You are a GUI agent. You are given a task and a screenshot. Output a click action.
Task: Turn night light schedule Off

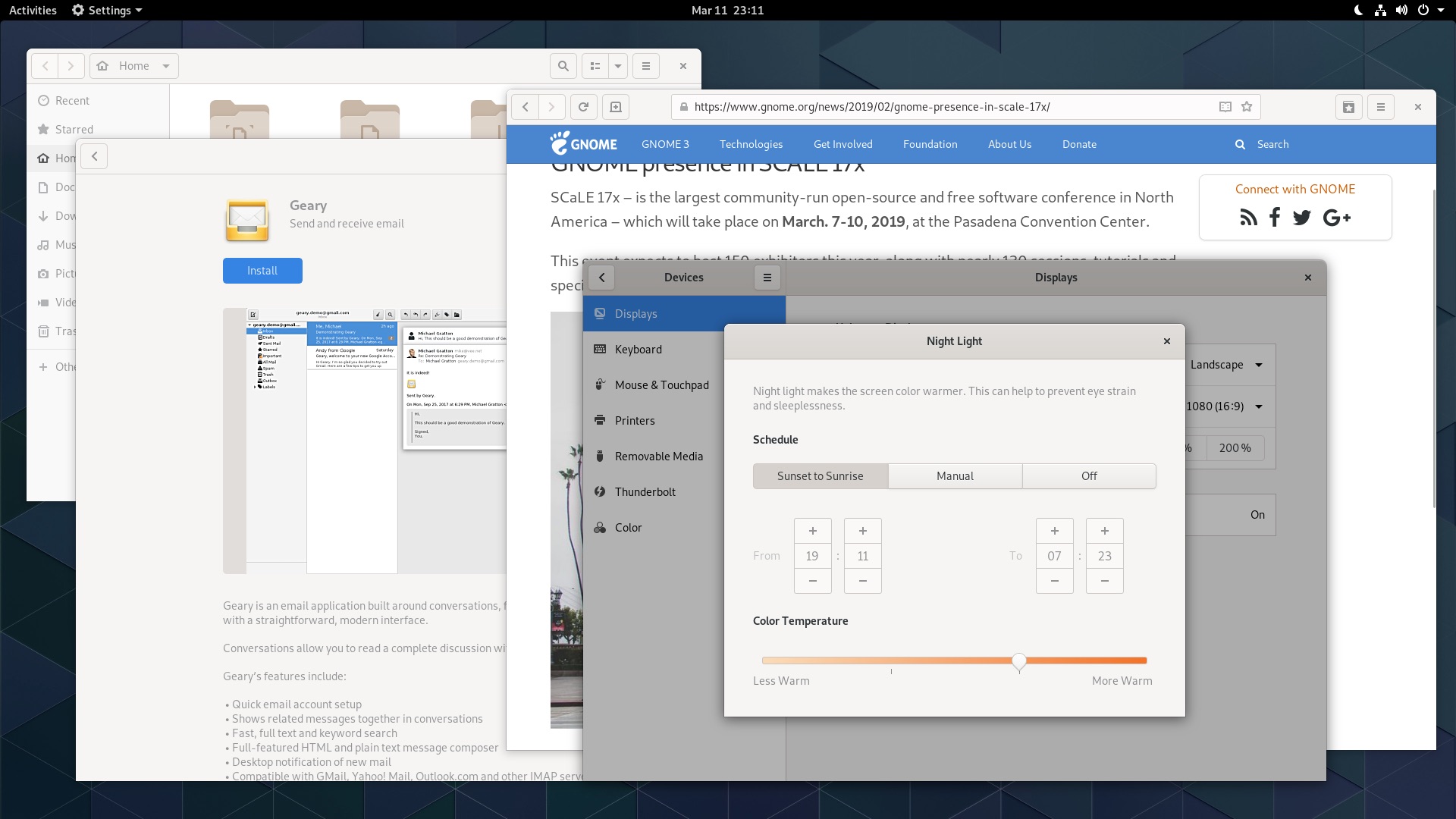coord(1089,476)
